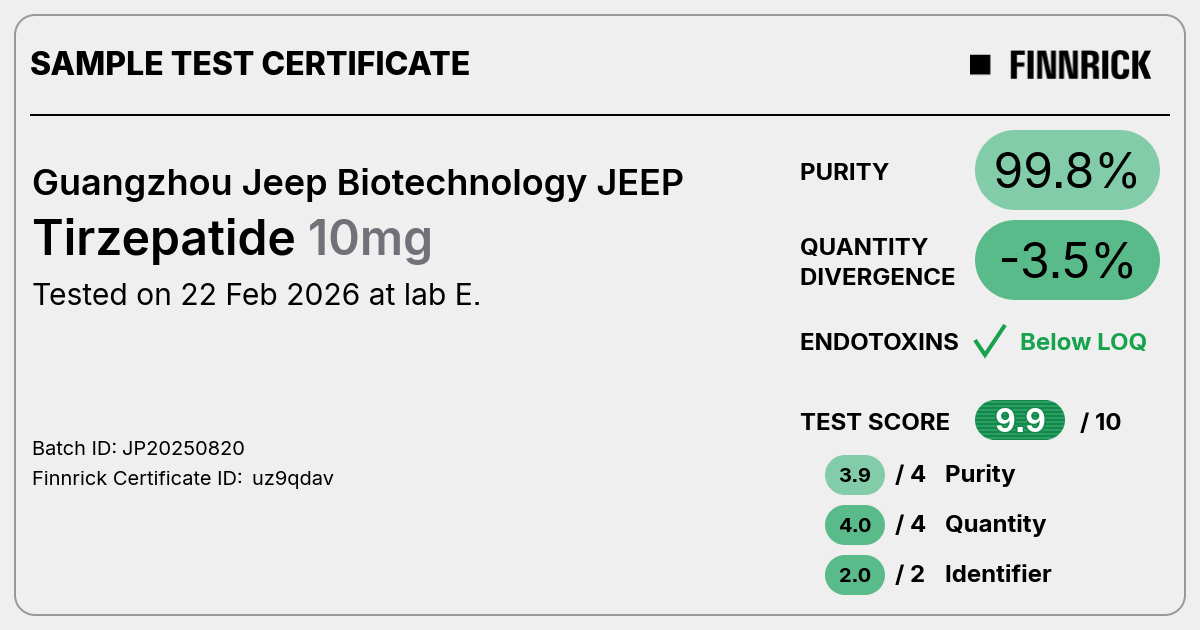This screenshot has width=1200, height=630.
Task: Click the 4.0 quantity score pill
Action: (855, 525)
